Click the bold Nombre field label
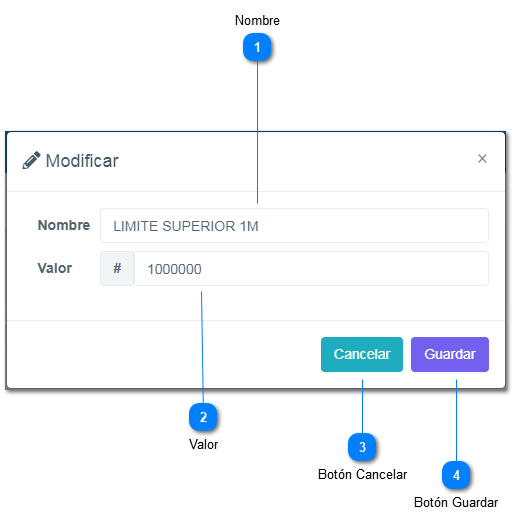This screenshot has height=526, width=515. 64,225
